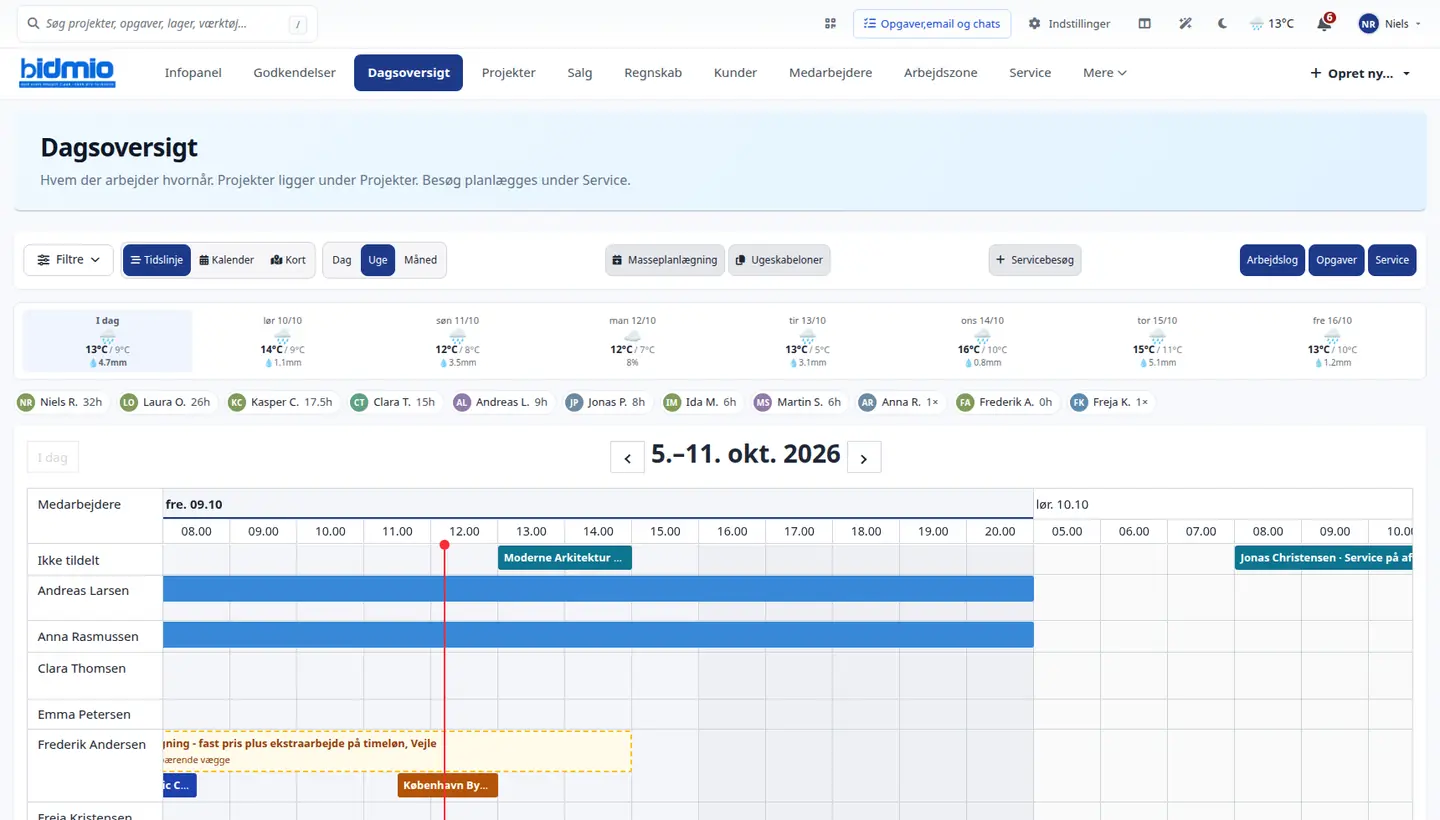The width and height of the screenshot is (1440, 820).
Task: Select Dag time range
Action: coord(342,260)
